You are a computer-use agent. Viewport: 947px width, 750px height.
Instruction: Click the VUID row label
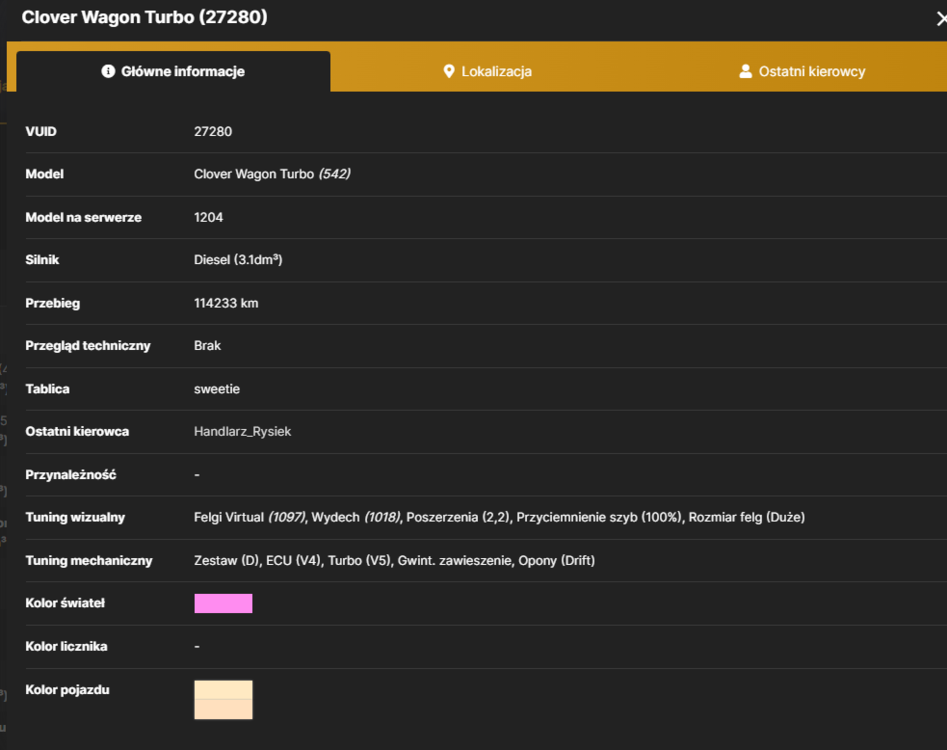[x=41, y=132]
